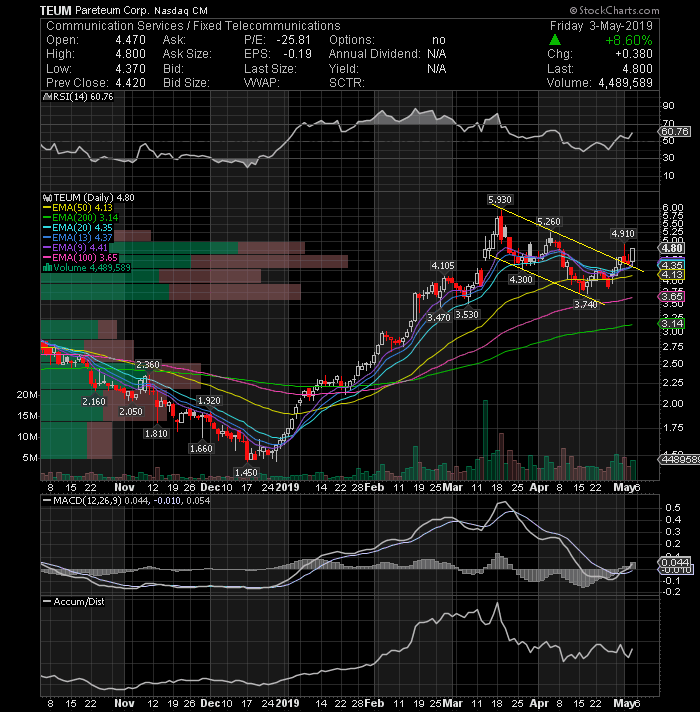This screenshot has width=700, height=712.
Task: Click the yellow 4.13 EMA axis tag
Action: point(671,275)
